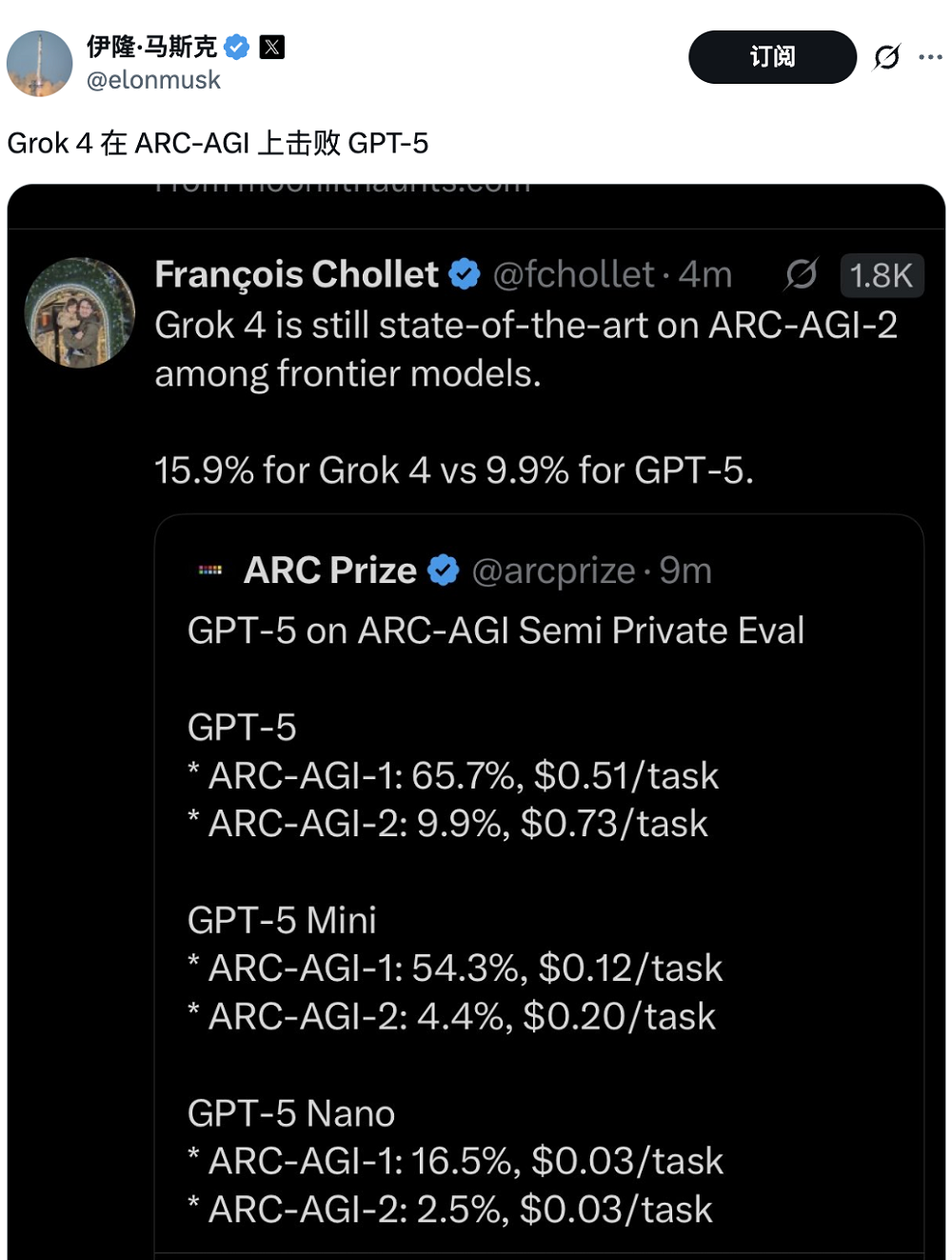Click the 1.8K count badge
This screenshot has width=952, height=1260.
pos(881,275)
